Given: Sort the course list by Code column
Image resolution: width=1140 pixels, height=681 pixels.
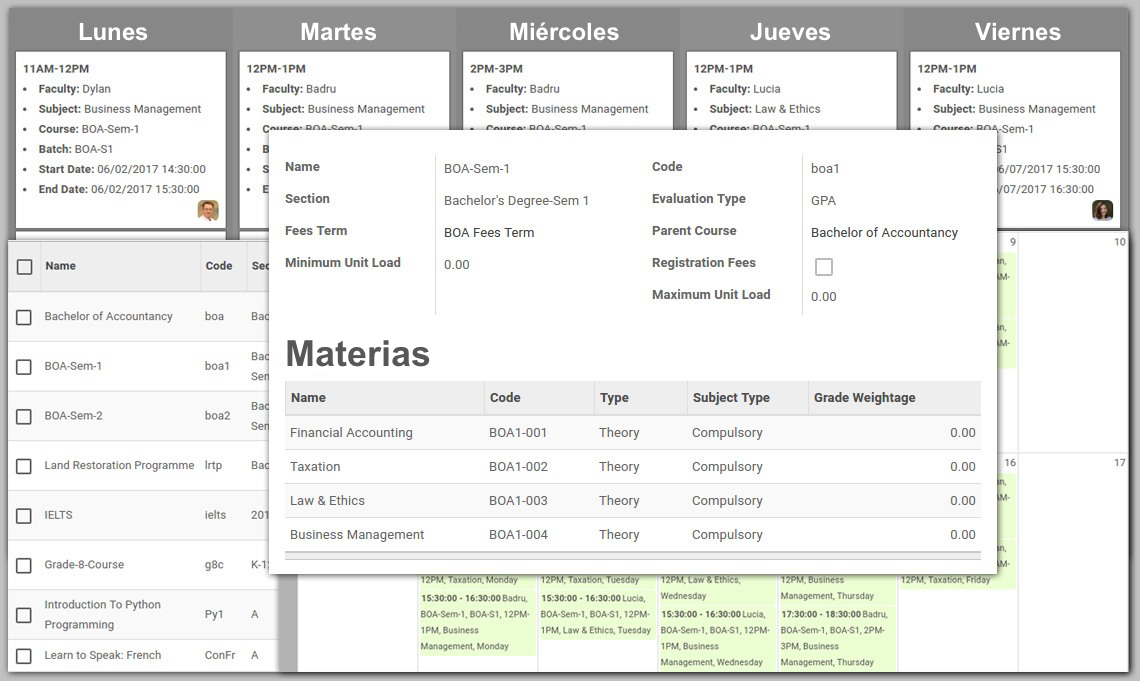Looking at the screenshot, I should point(219,266).
